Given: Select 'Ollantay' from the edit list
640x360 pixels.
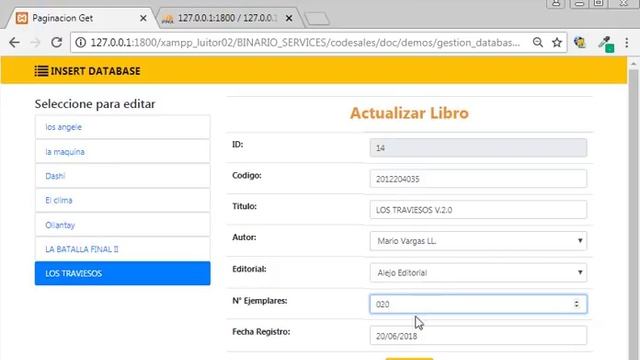Looking at the screenshot, I should (122, 225).
